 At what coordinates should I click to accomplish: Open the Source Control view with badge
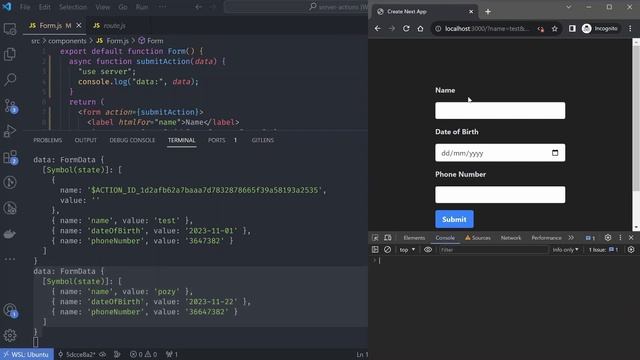click(10, 106)
